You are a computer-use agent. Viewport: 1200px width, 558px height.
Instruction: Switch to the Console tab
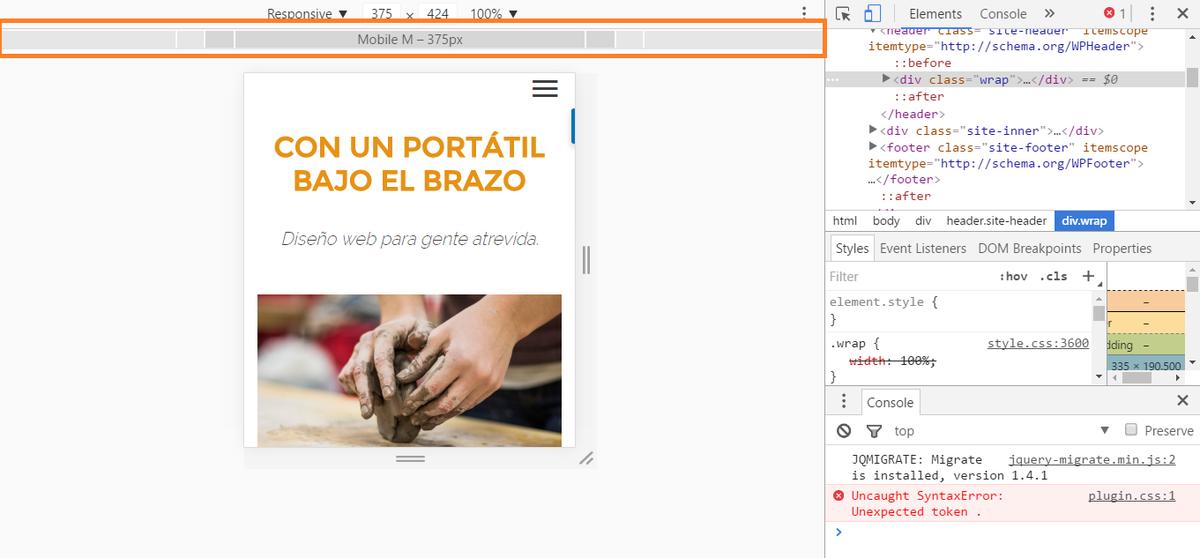click(1003, 14)
